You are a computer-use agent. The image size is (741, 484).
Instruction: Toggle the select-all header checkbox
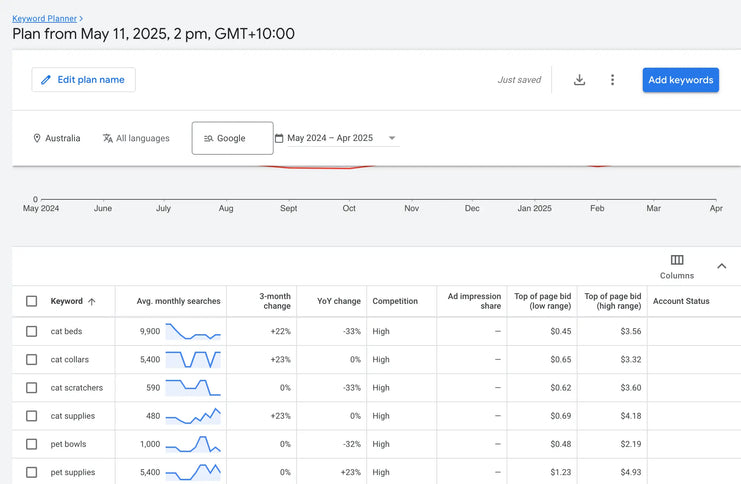click(32, 301)
